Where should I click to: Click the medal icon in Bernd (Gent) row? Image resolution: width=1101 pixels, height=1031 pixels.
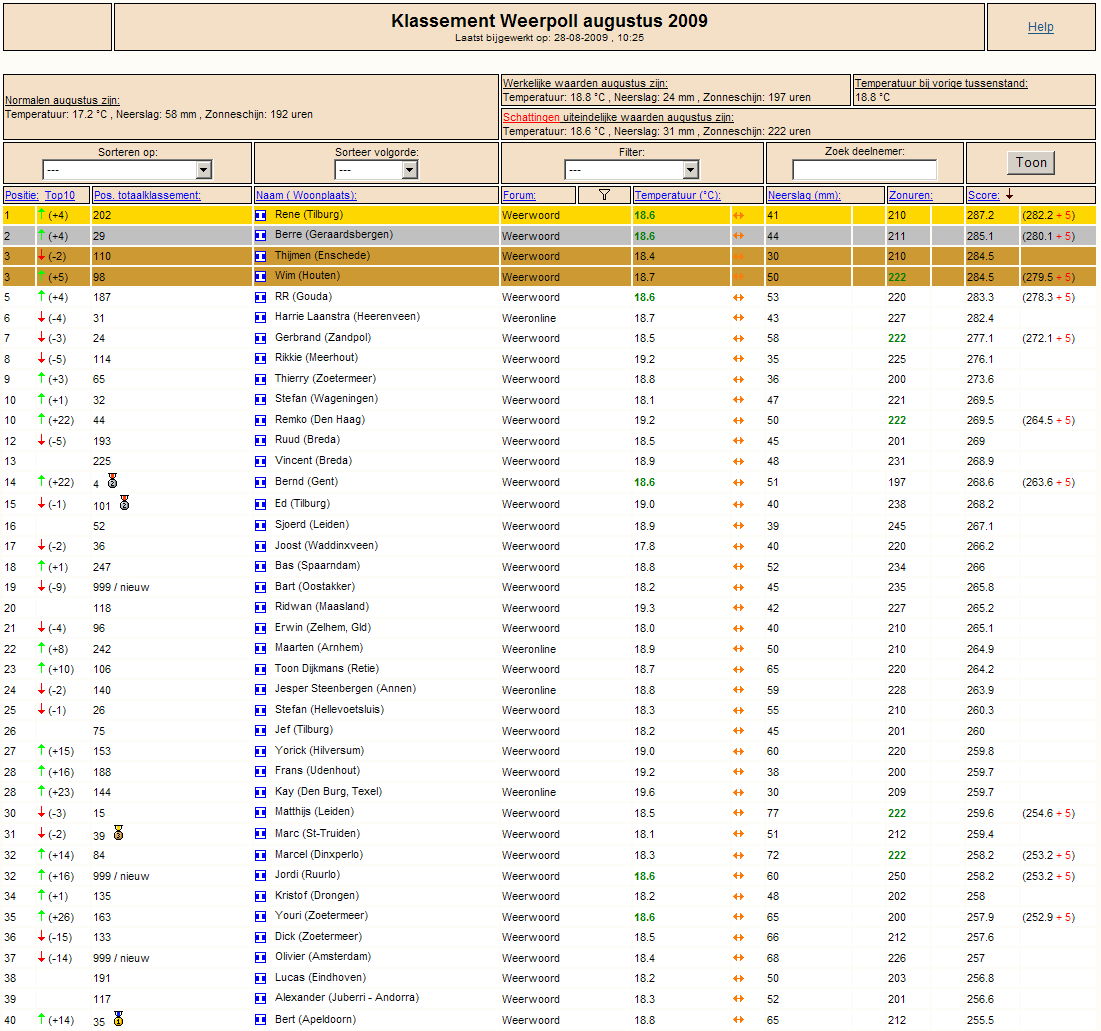(112, 481)
